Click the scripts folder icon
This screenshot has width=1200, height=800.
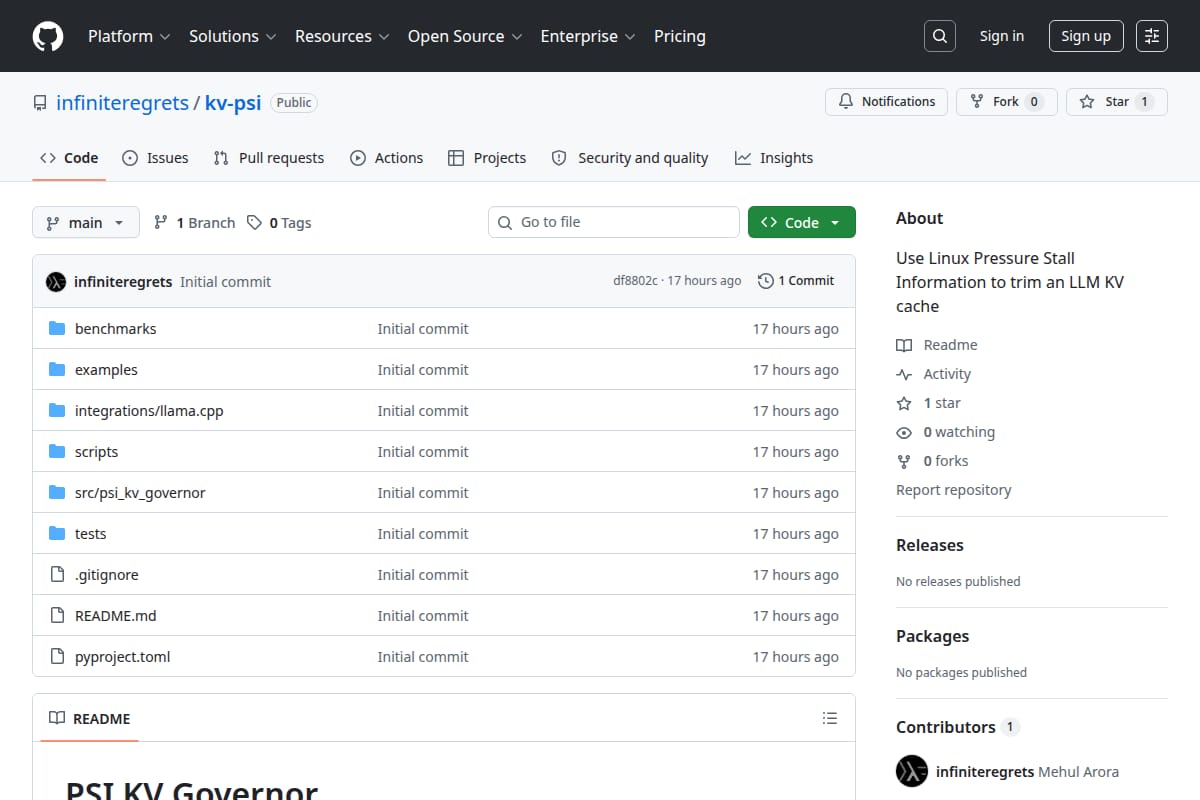57,452
